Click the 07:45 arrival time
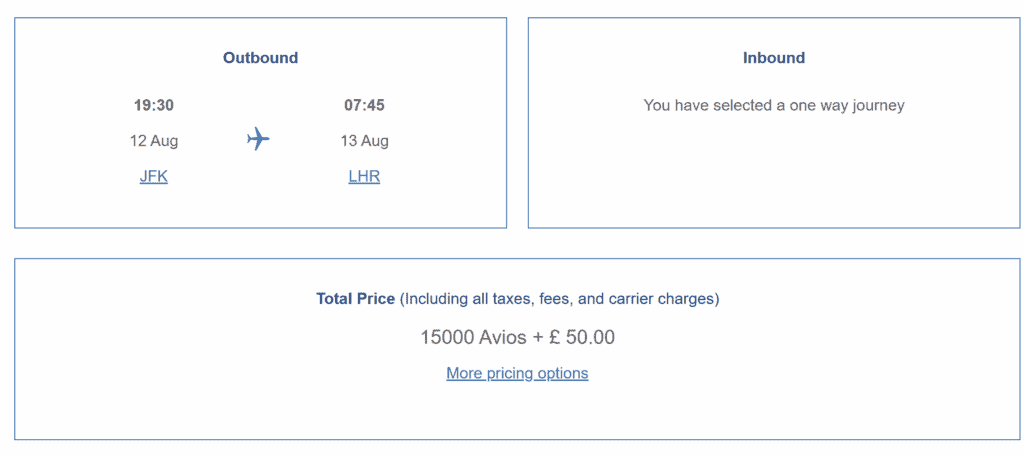This screenshot has height=455, width=1024. coord(364,105)
